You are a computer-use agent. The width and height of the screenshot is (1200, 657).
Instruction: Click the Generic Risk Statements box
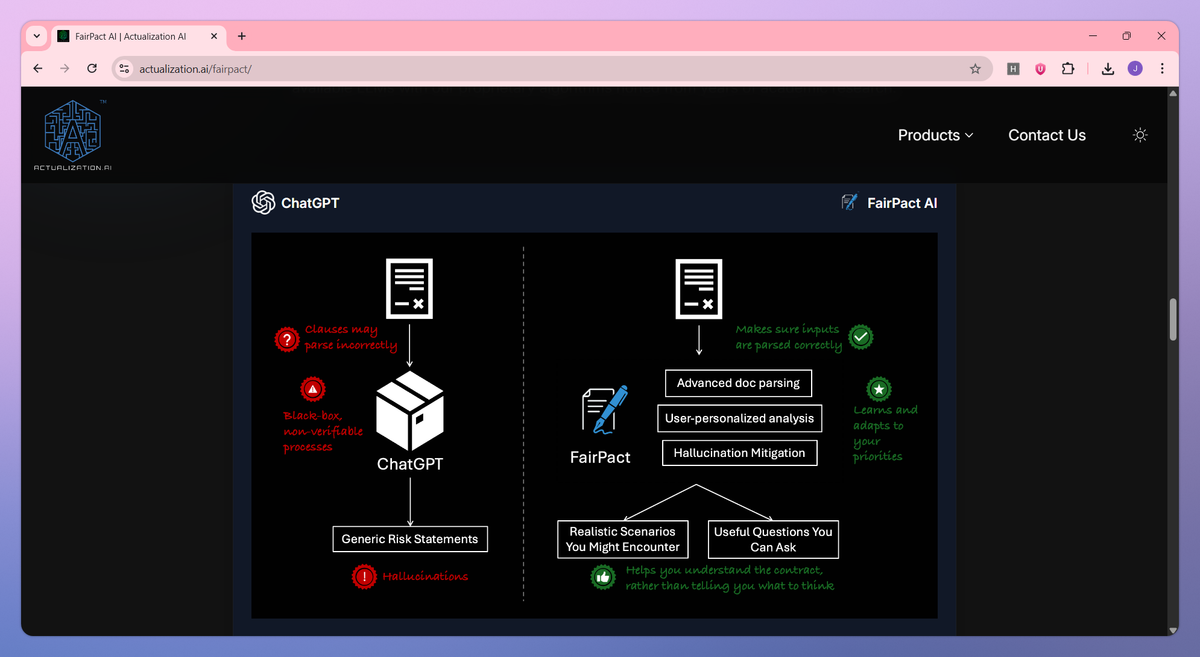[x=410, y=539]
